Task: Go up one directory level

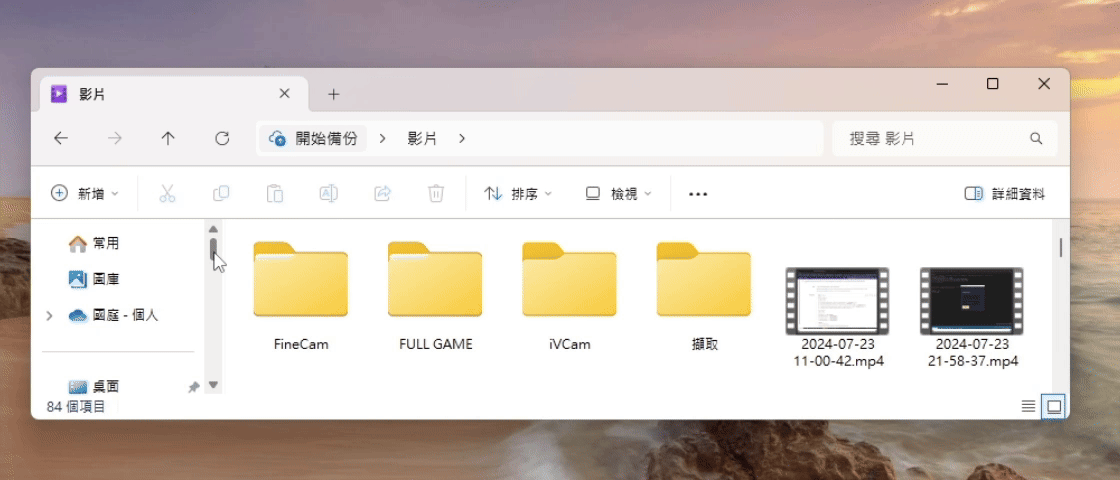Action: (x=168, y=139)
